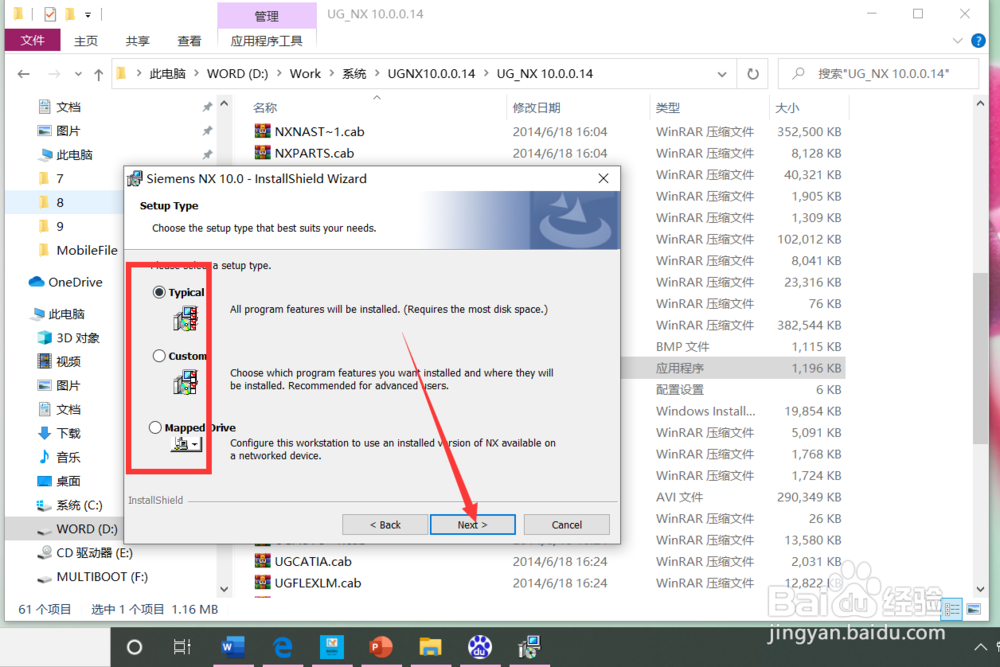1000x667 pixels.
Task: Switch to large thumbnails view icon
Action: point(973,609)
